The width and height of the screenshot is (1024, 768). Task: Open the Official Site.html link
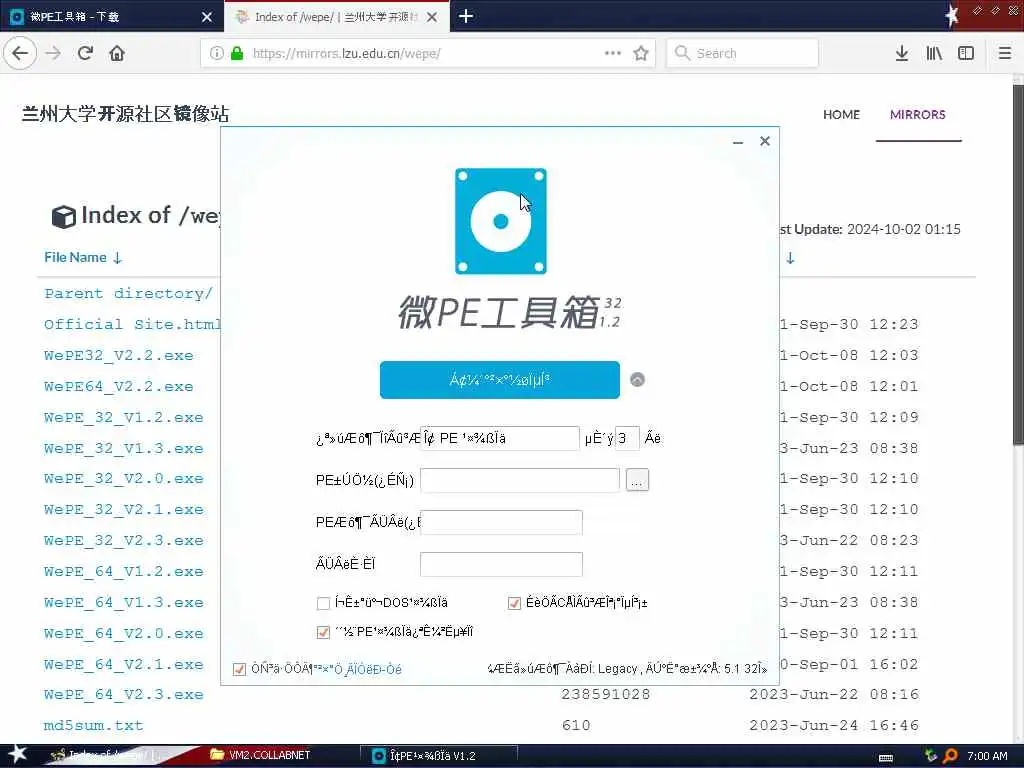pyautogui.click(x=133, y=324)
